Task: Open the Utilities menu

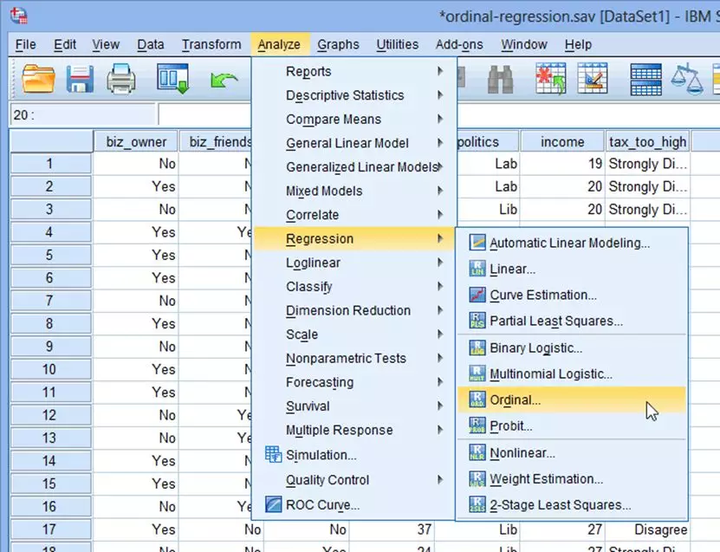Action: (397, 45)
